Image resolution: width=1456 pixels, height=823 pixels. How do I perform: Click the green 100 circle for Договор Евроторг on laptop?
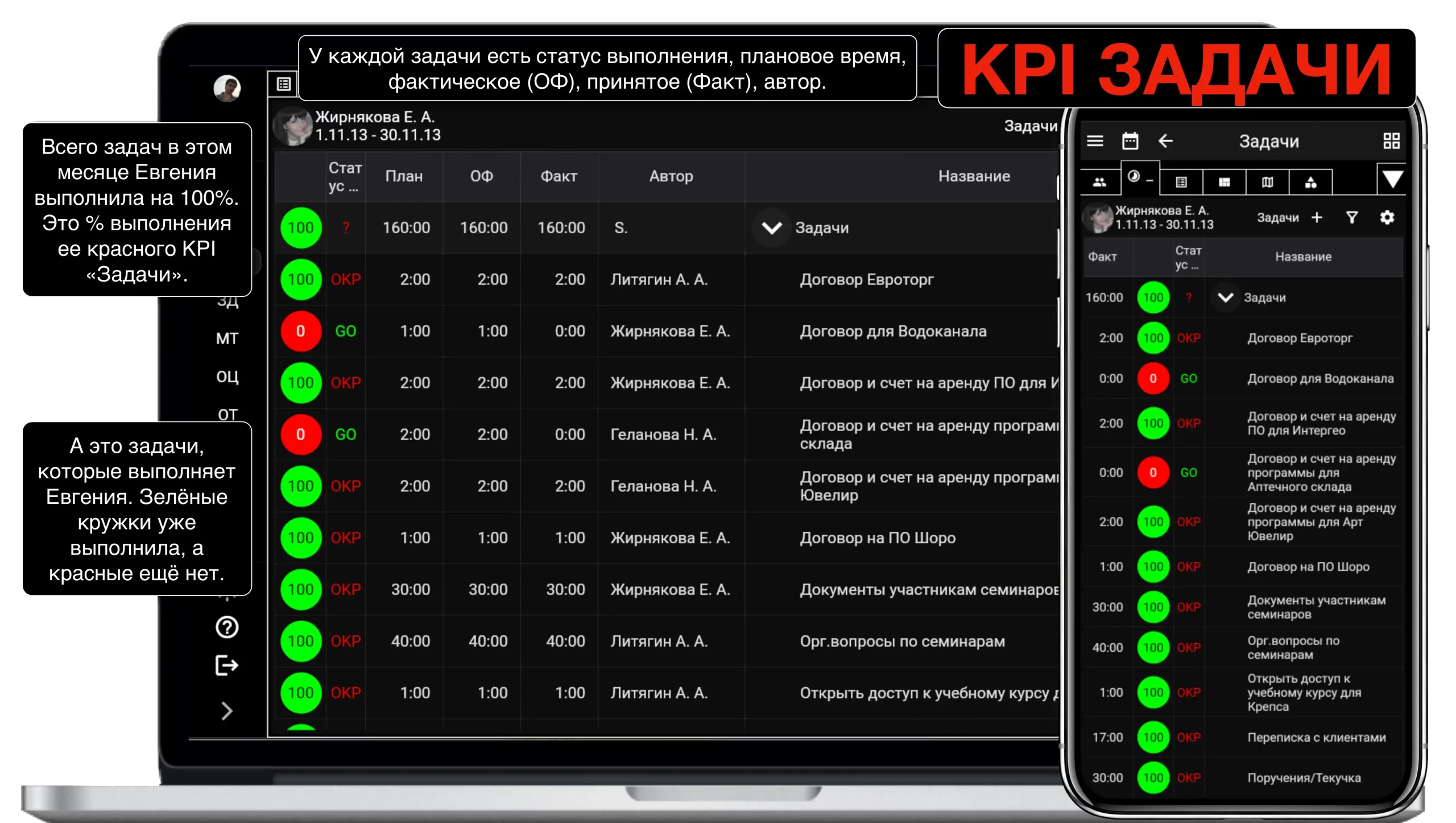tap(301, 279)
